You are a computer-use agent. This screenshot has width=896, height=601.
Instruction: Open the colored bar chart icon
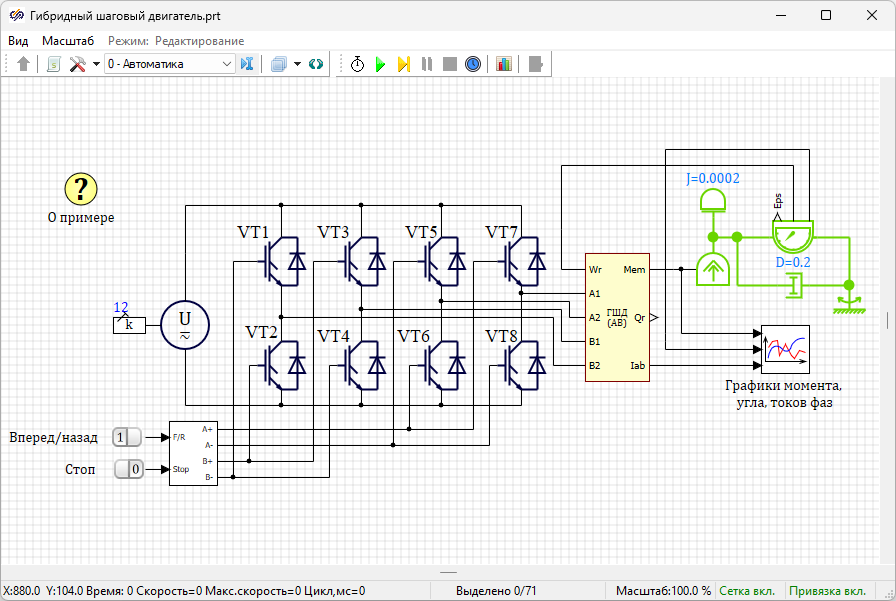pos(504,64)
